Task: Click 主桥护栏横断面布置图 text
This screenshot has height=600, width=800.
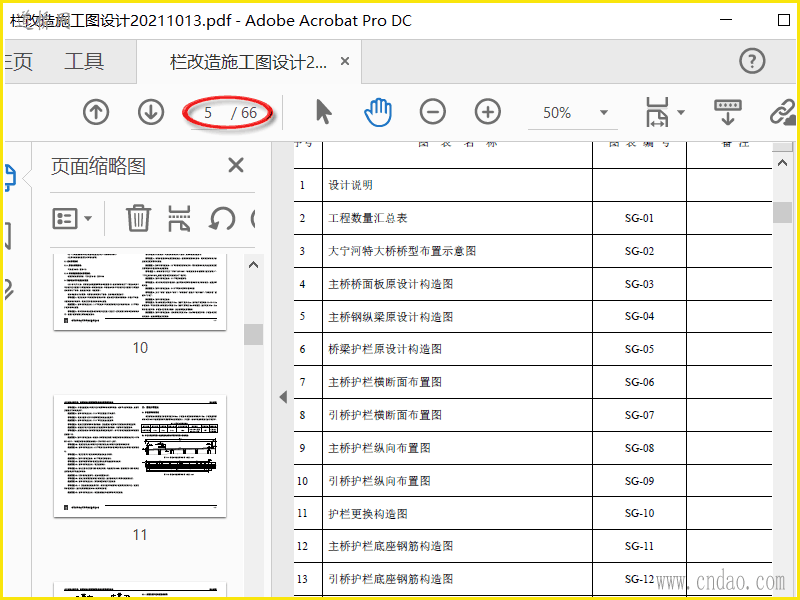Action: click(385, 382)
